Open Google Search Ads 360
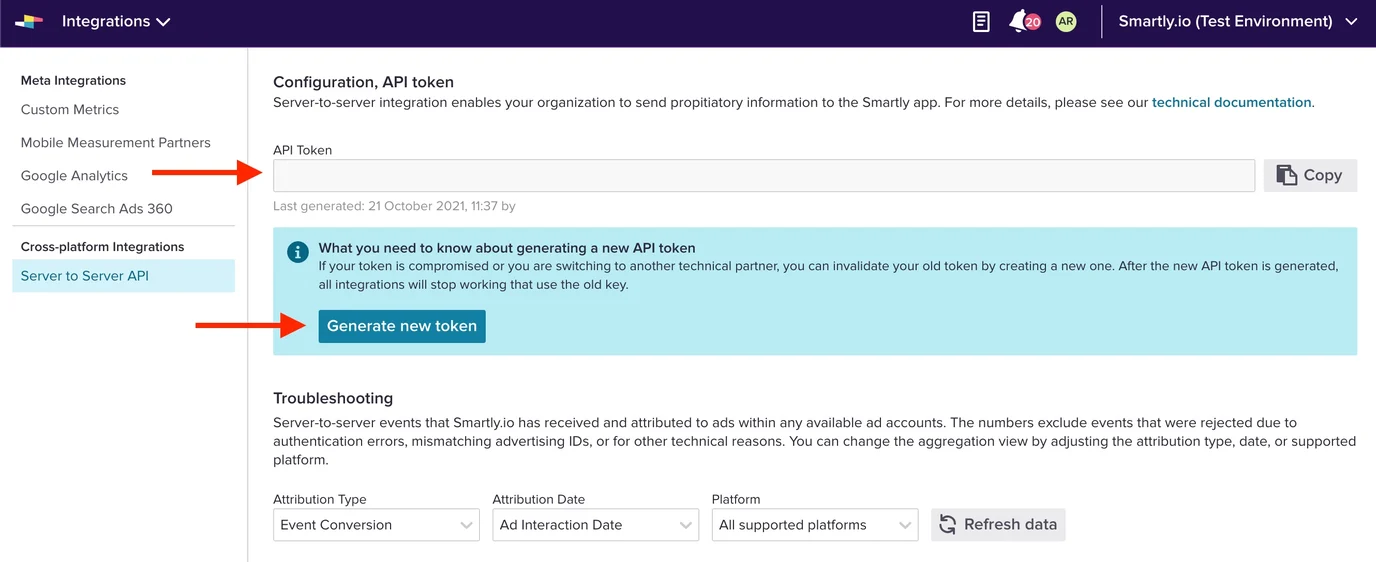This screenshot has height=562, width=1376. coord(97,209)
